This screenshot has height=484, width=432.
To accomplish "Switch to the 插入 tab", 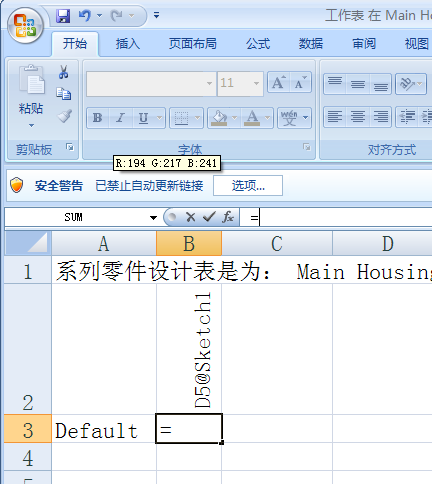I will pyautogui.click(x=128, y=44).
